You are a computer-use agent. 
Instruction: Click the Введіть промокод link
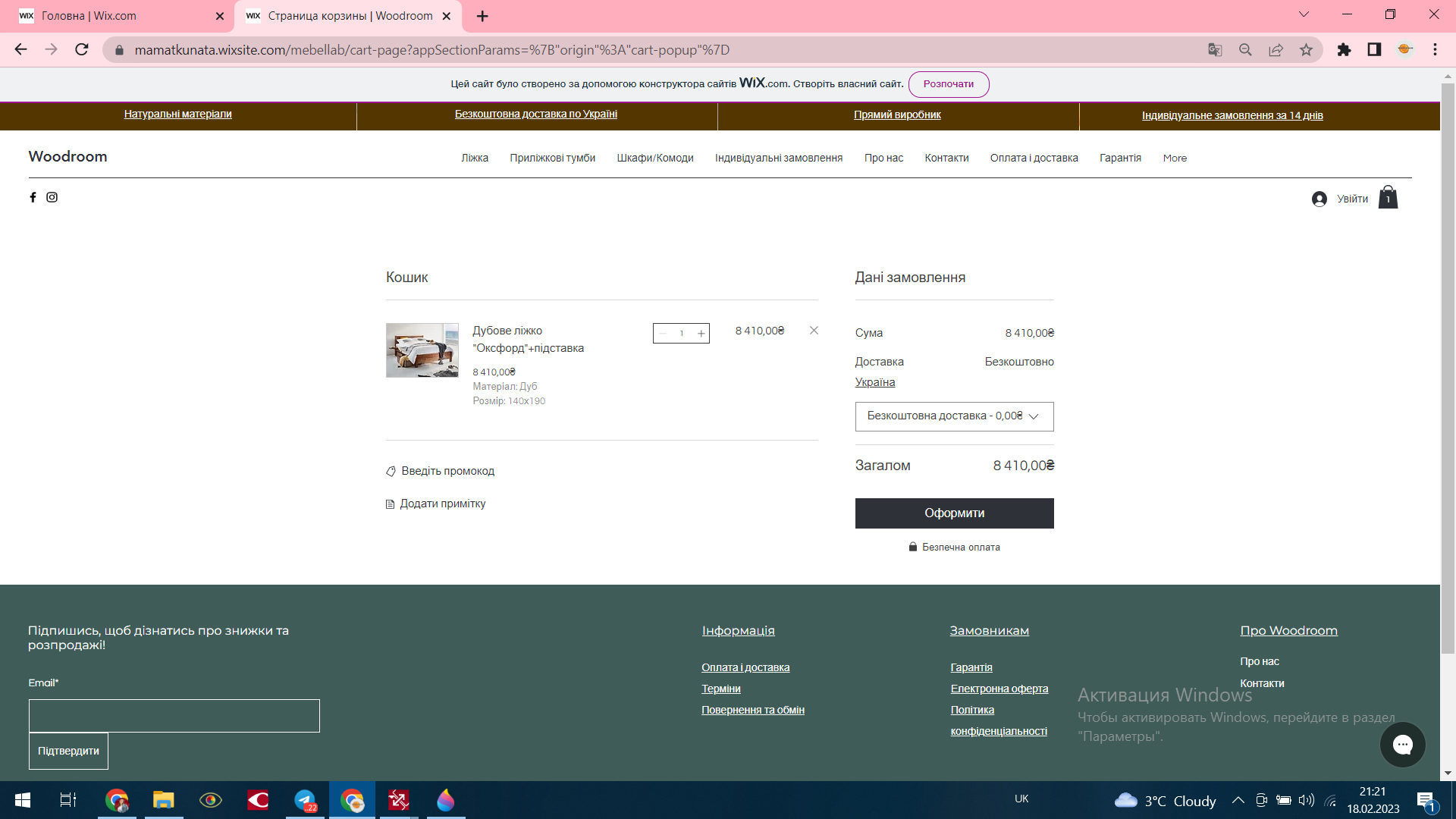point(447,471)
